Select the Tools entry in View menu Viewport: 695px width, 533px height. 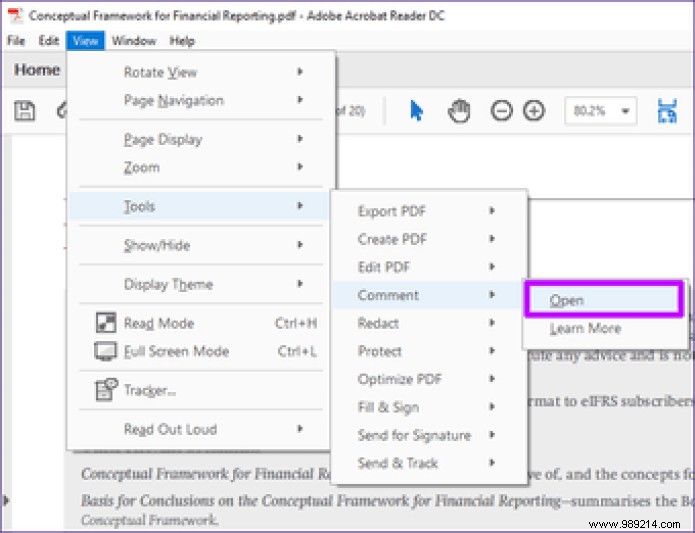198,206
